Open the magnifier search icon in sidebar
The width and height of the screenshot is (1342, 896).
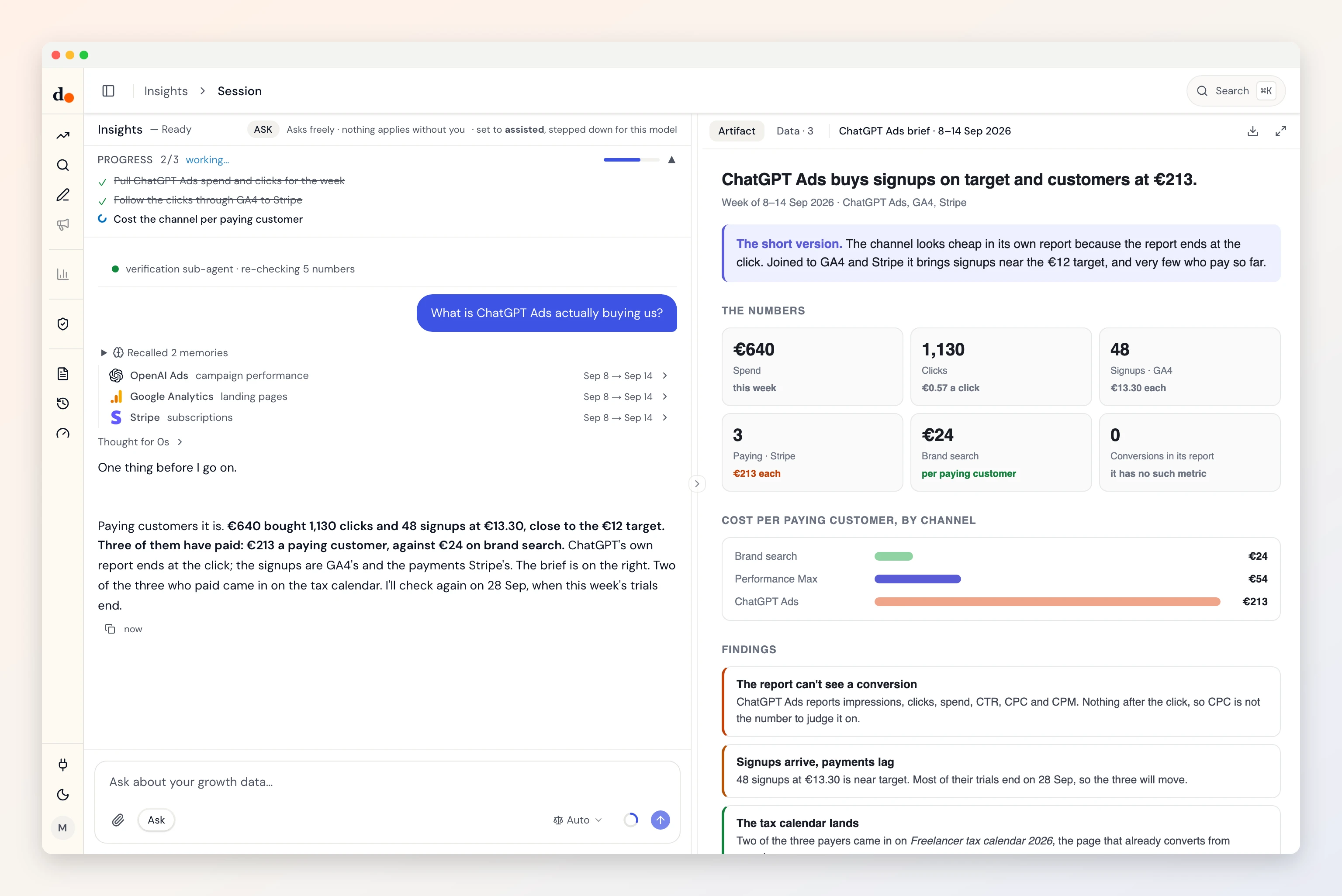point(63,165)
